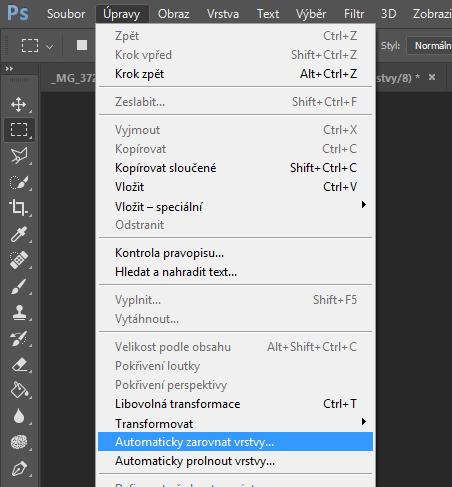The image size is (452, 487).
Task: Expand the Vložit – speciální submenu
Action: (235, 206)
